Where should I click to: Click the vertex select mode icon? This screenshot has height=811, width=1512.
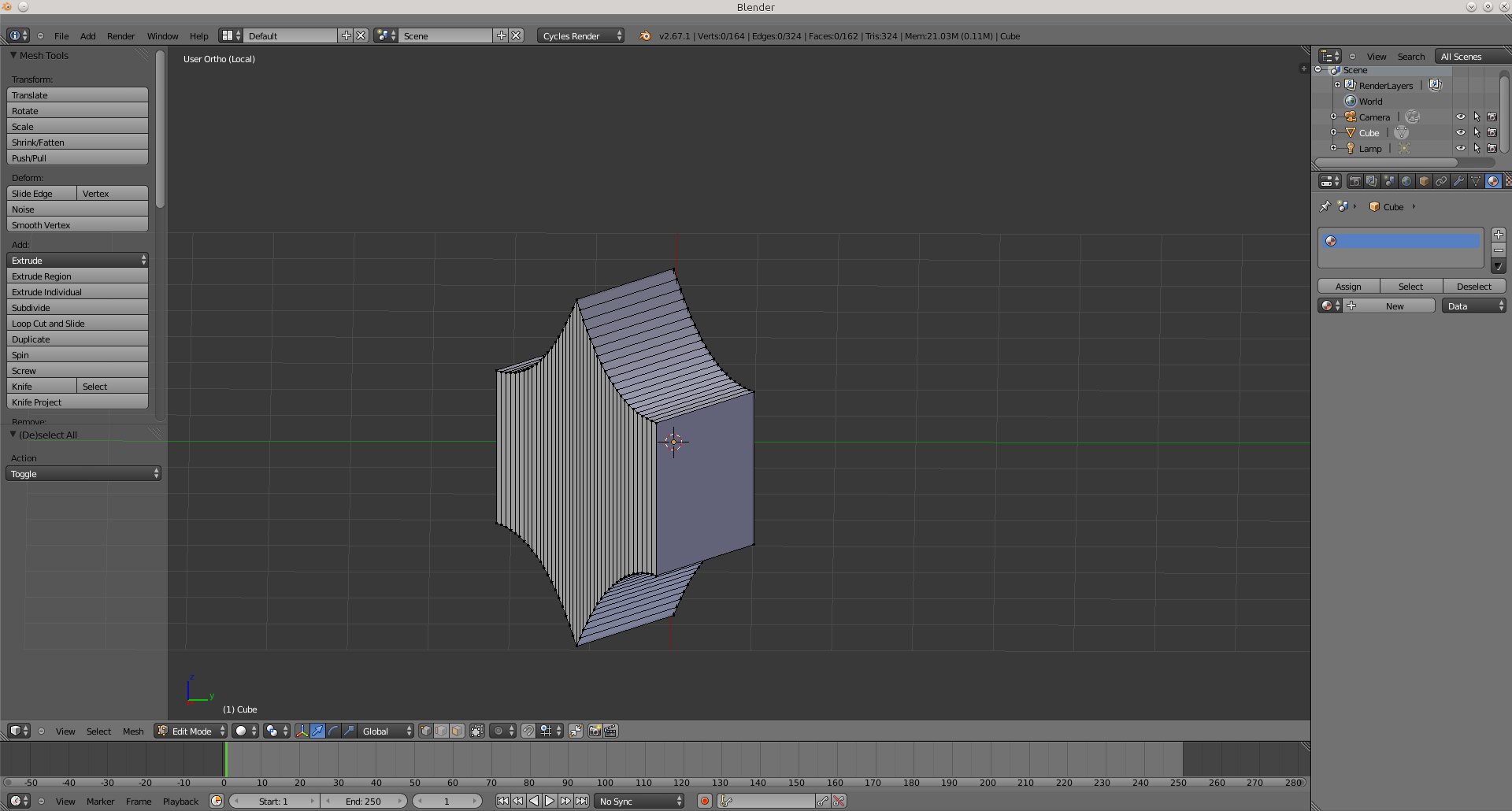pos(426,731)
